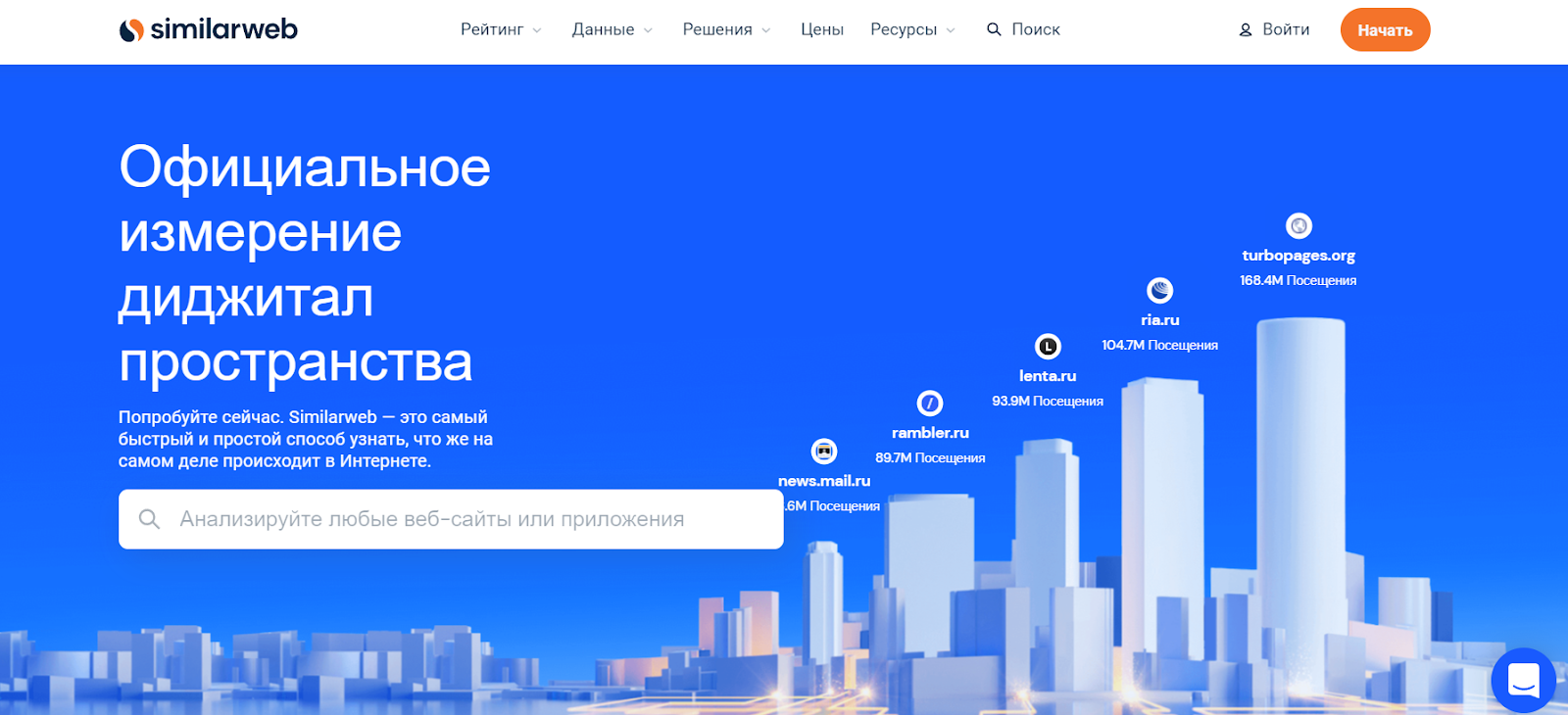The image size is (1568, 715).
Task: Click the turbopages.org site icon
Action: tap(1298, 226)
